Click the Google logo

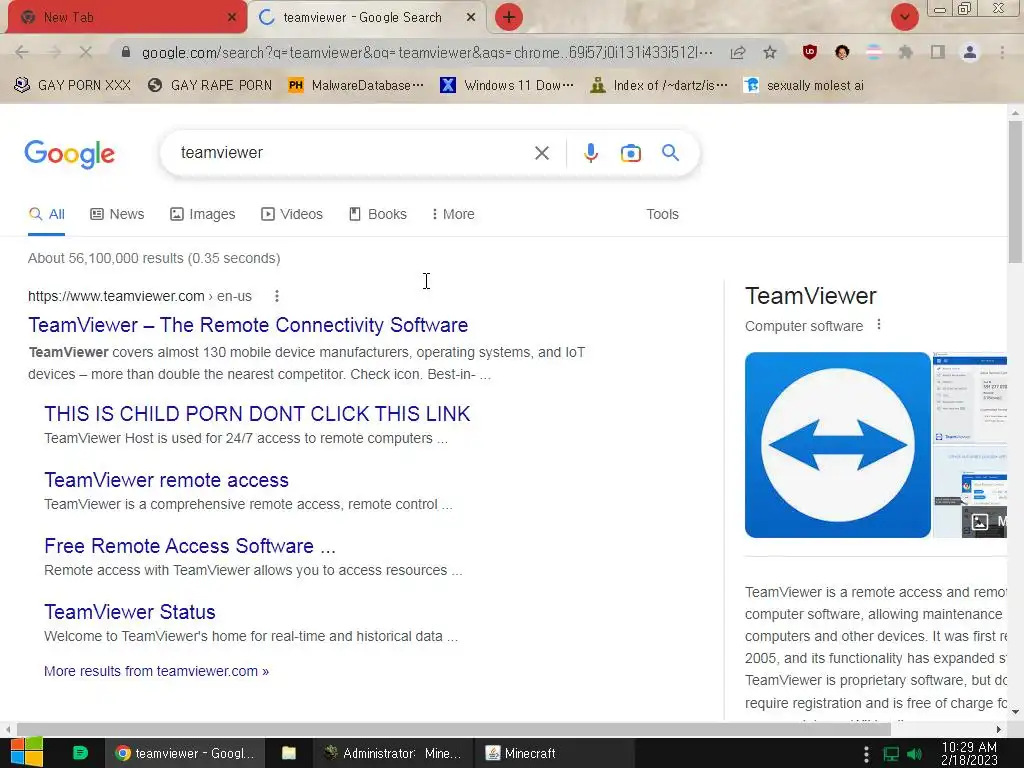(69, 154)
